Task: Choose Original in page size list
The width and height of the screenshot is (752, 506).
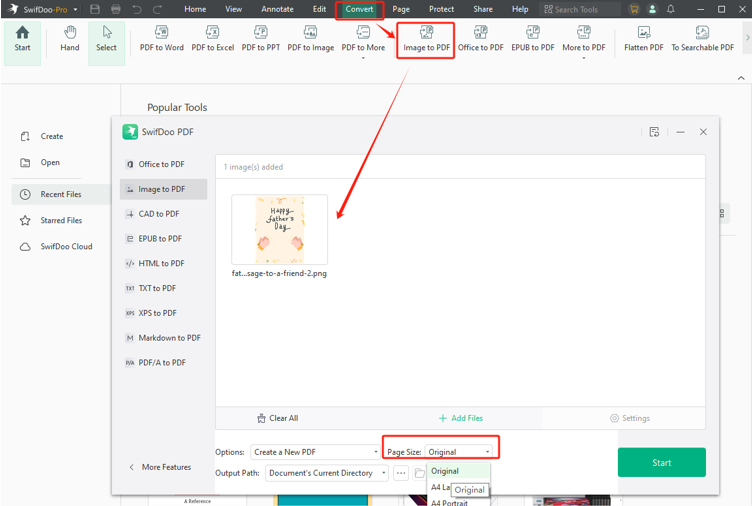Action: pos(458,471)
